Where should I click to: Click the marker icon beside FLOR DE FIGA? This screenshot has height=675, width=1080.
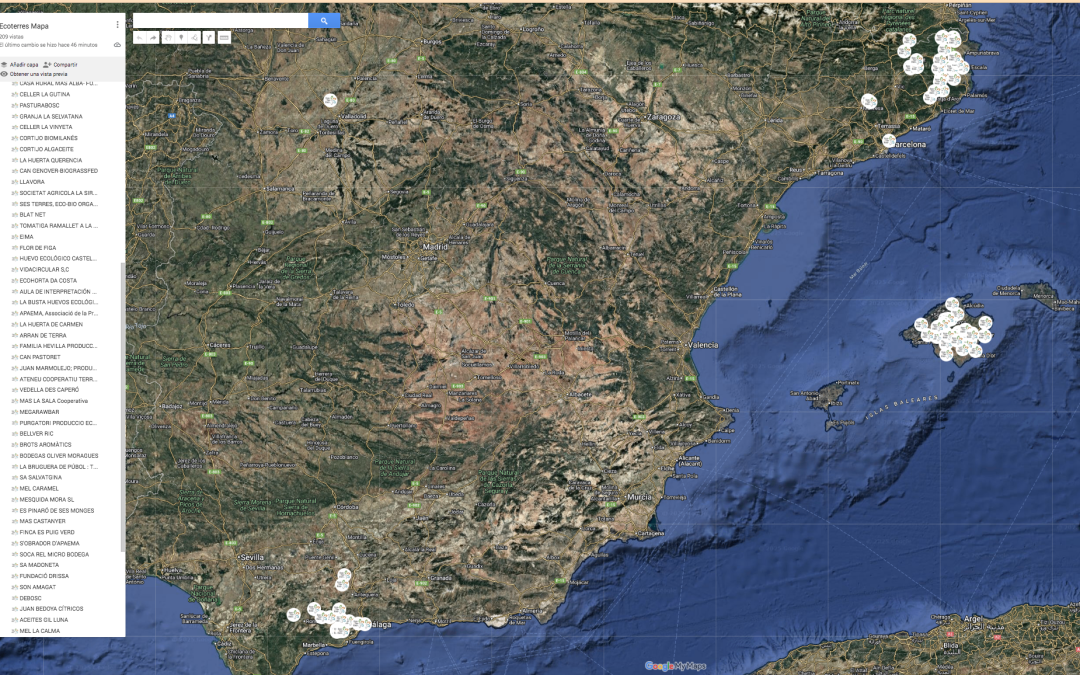coord(14,248)
